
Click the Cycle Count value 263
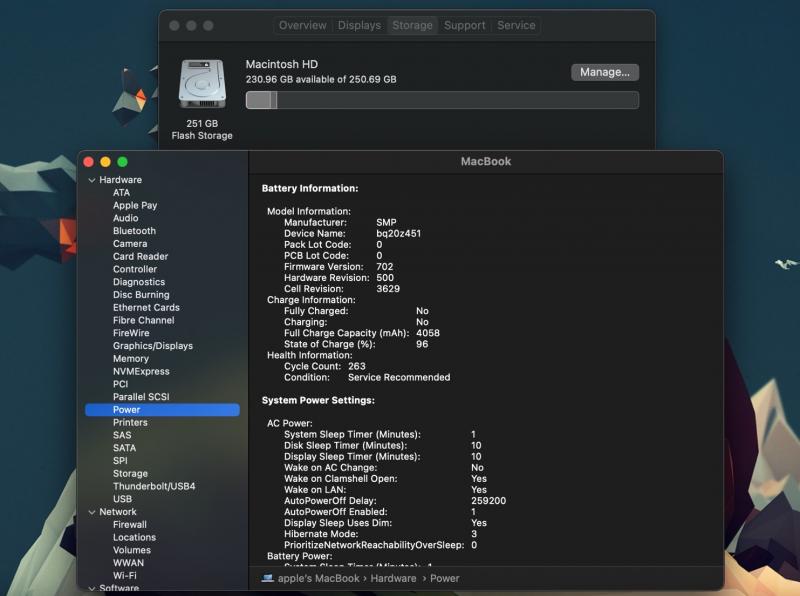click(357, 366)
